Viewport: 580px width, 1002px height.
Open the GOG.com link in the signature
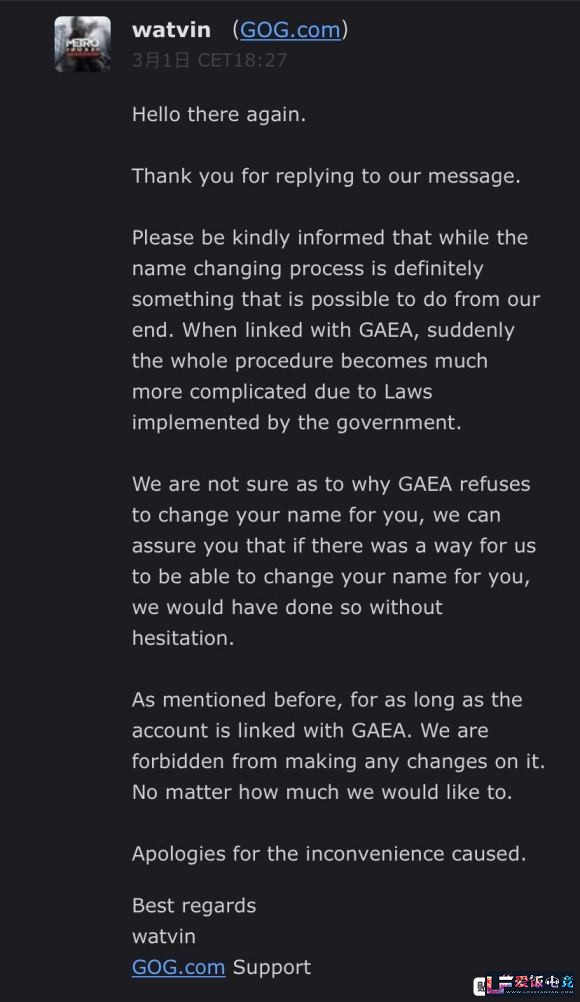[178, 967]
